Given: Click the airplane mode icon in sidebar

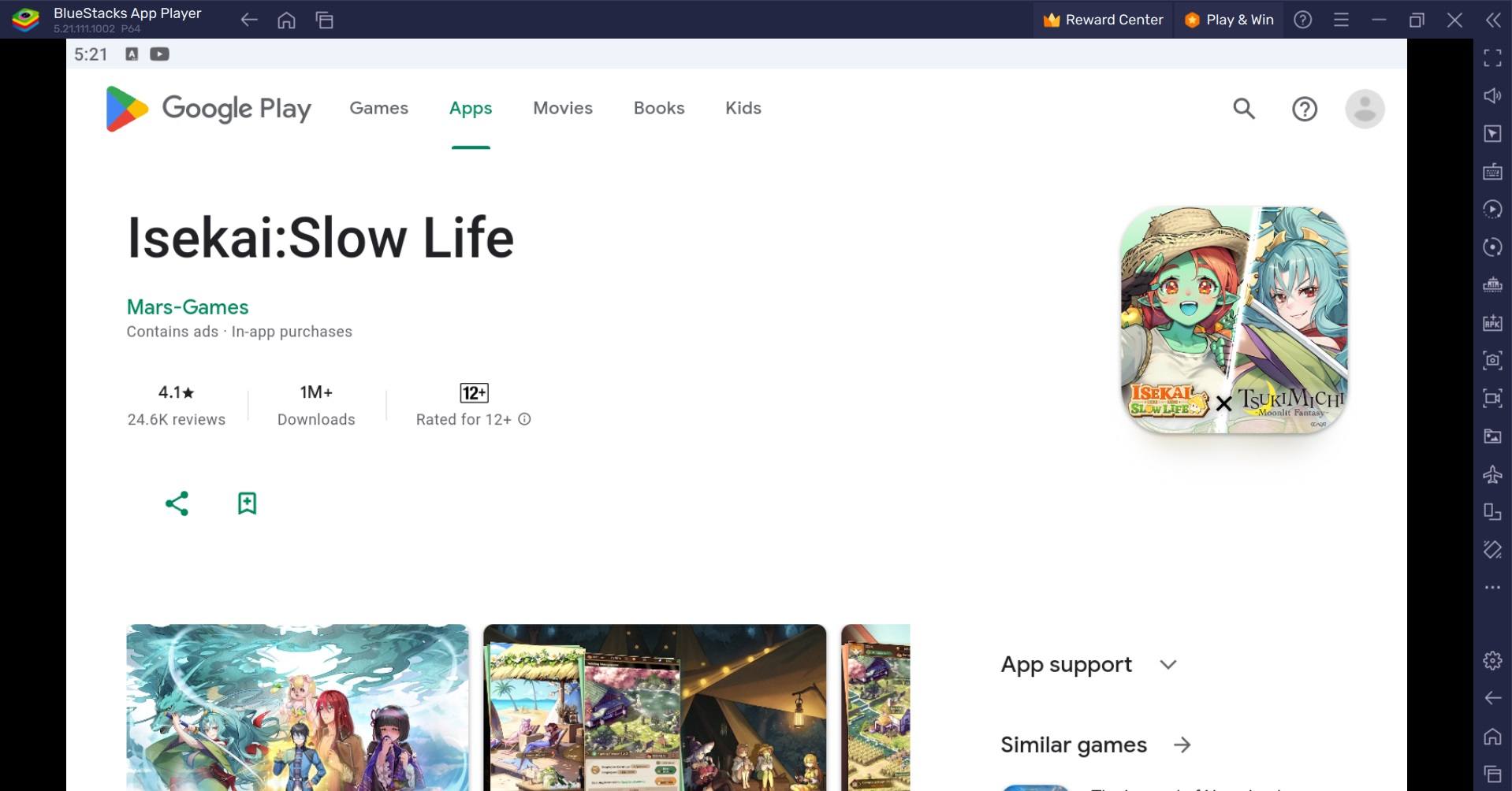Looking at the screenshot, I should point(1492,473).
